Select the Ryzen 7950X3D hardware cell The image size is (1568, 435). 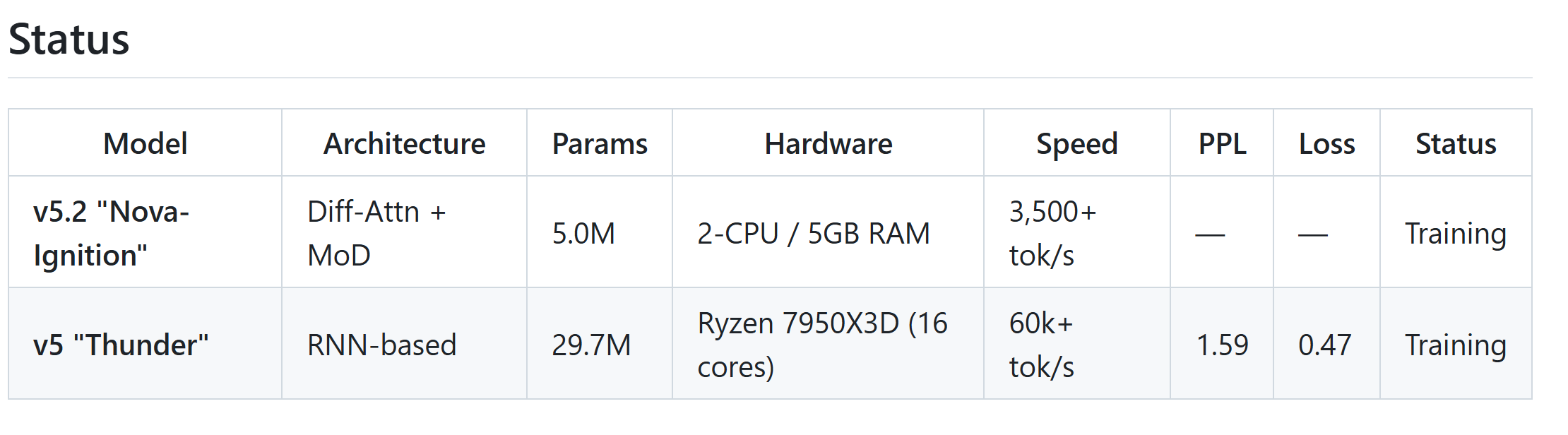(x=822, y=345)
